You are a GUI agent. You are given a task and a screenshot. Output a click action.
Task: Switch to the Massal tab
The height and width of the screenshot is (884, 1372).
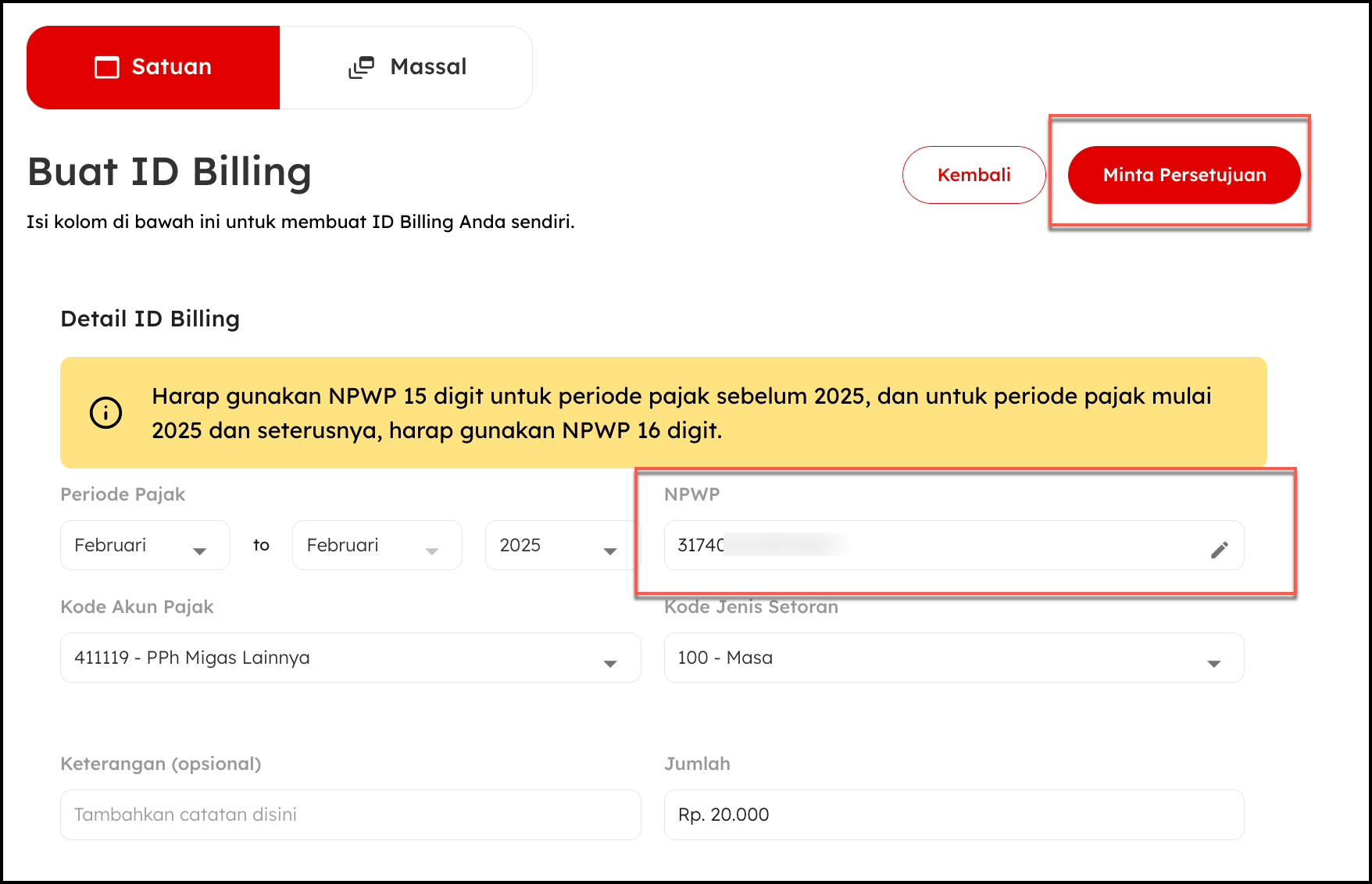point(406,67)
